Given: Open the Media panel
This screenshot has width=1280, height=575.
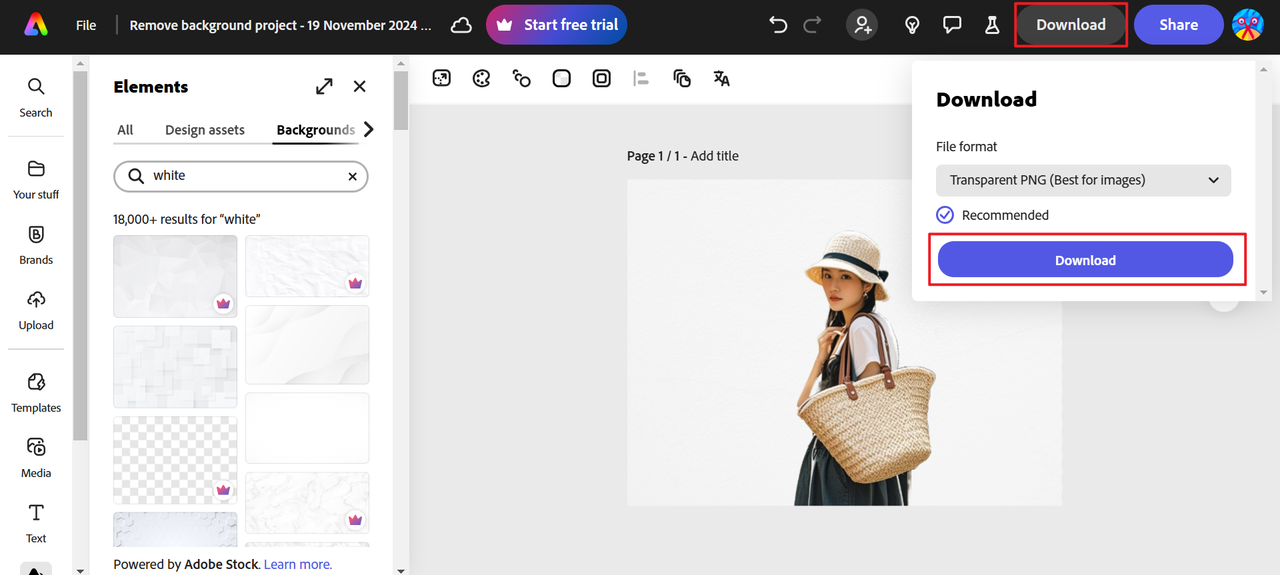Looking at the screenshot, I should pyautogui.click(x=36, y=458).
